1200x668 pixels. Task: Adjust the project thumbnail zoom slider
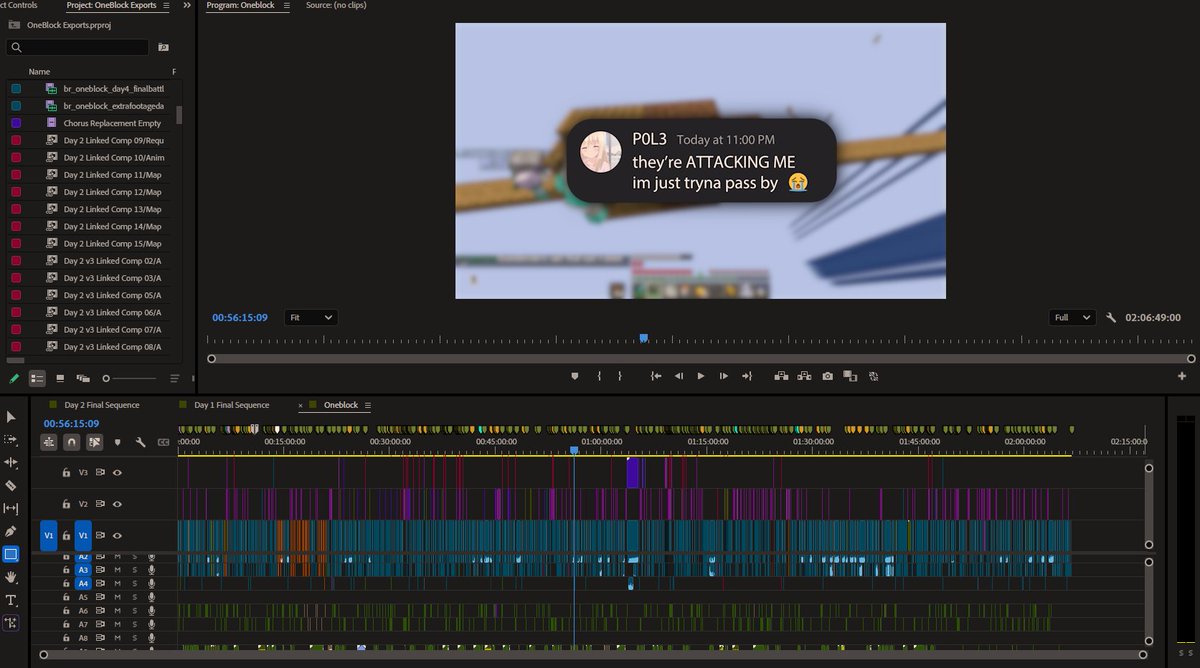pyautogui.click(x=106, y=378)
